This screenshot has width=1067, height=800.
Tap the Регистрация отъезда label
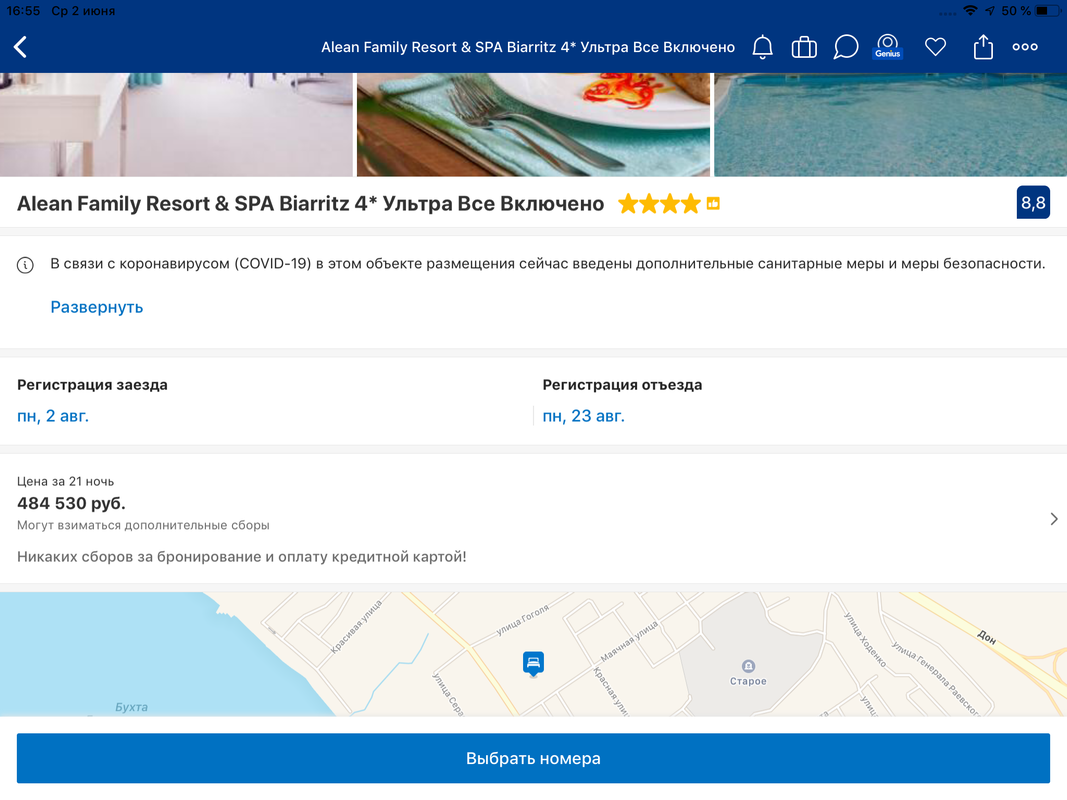coord(622,385)
